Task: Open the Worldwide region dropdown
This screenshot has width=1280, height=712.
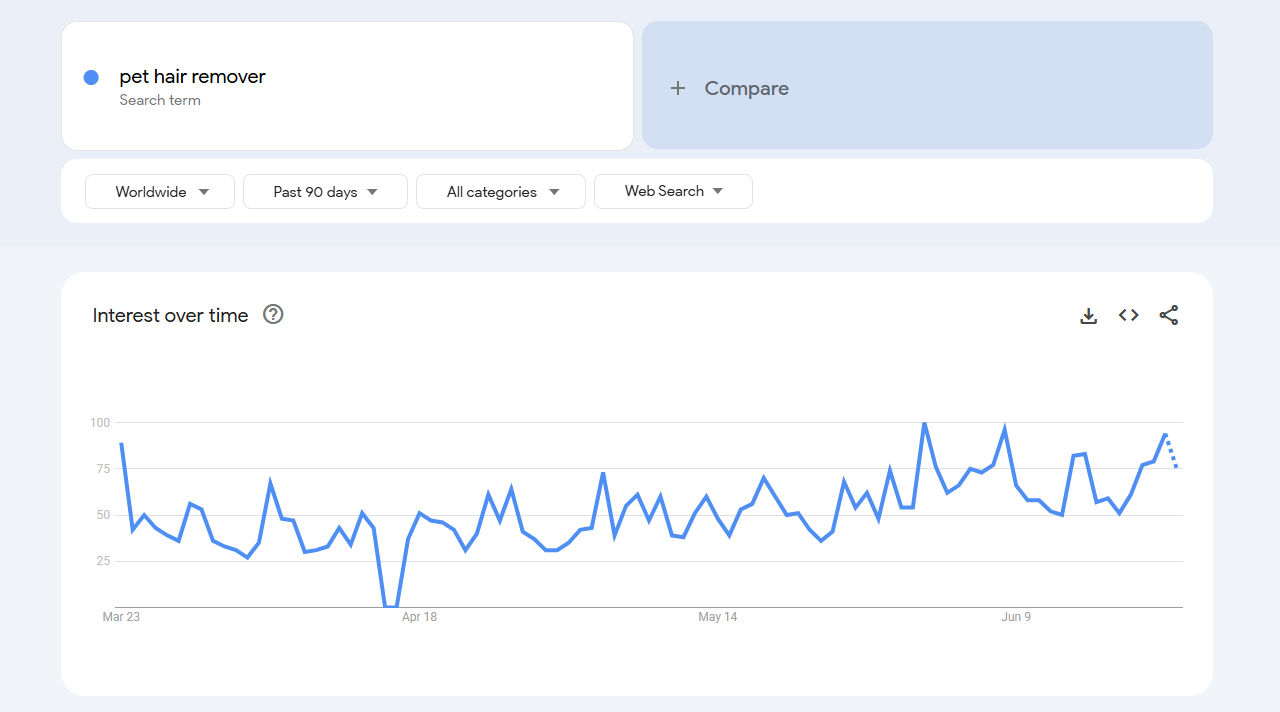Action: coord(159,191)
